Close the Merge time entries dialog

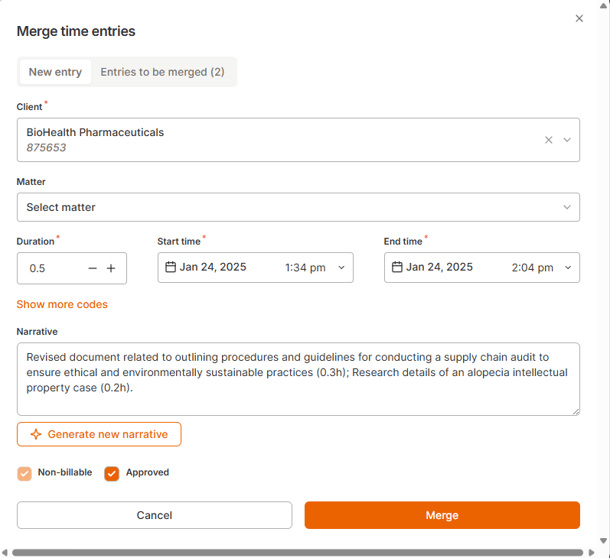579,19
